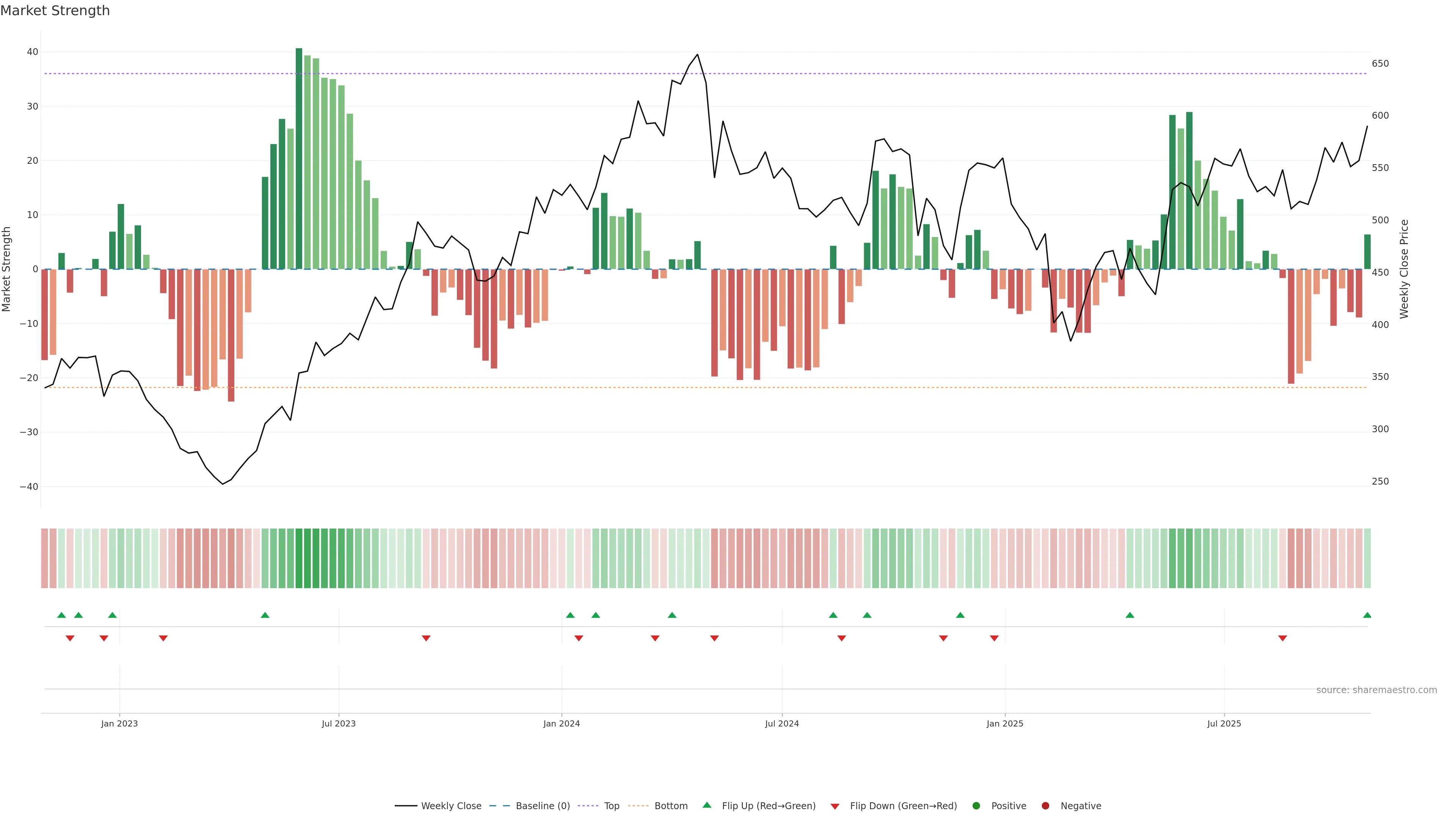1456x819 pixels.
Task: Click the dark red Negative circle icon
Action: (1045, 805)
